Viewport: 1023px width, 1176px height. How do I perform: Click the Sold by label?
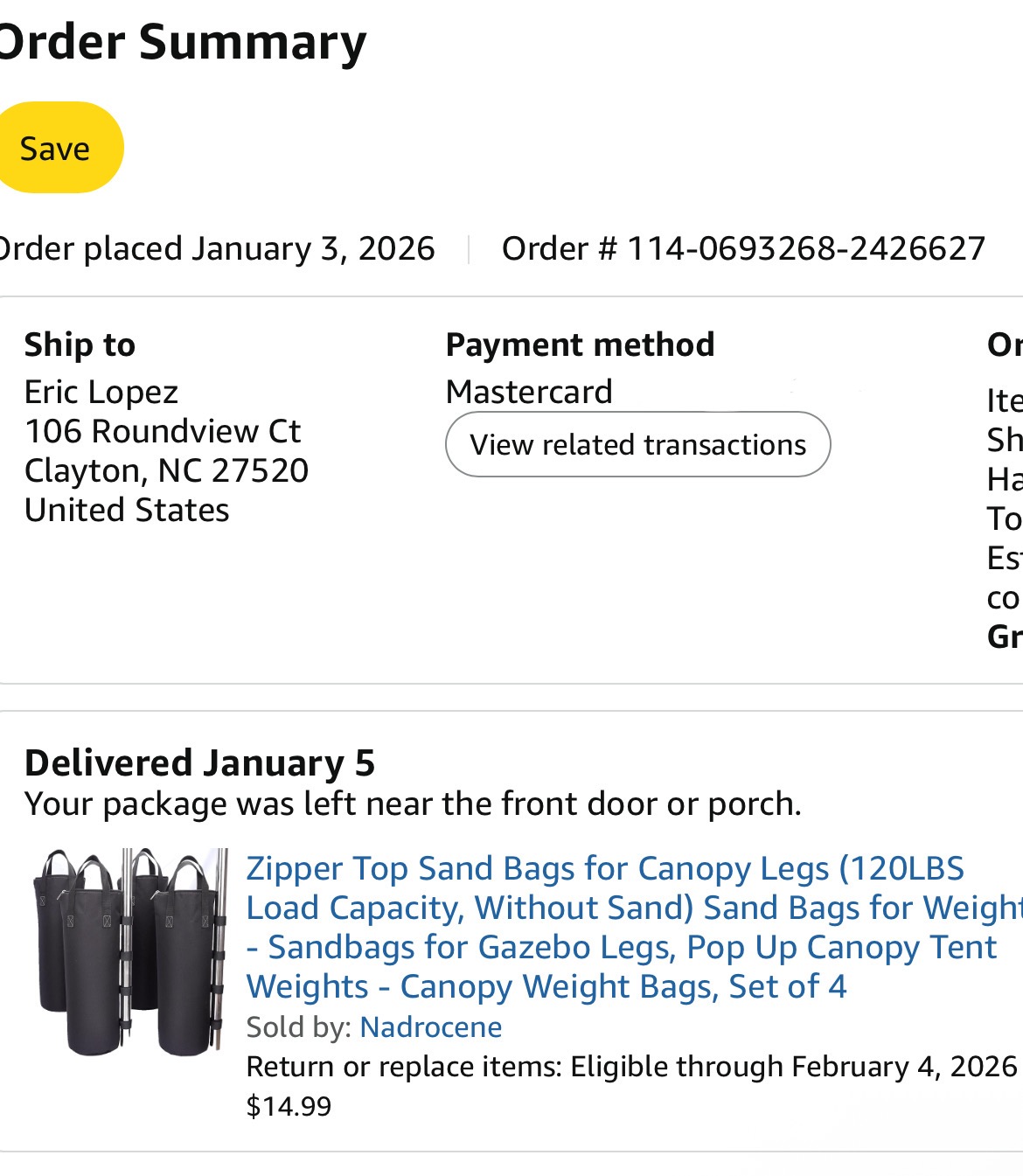click(x=298, y=1026)
